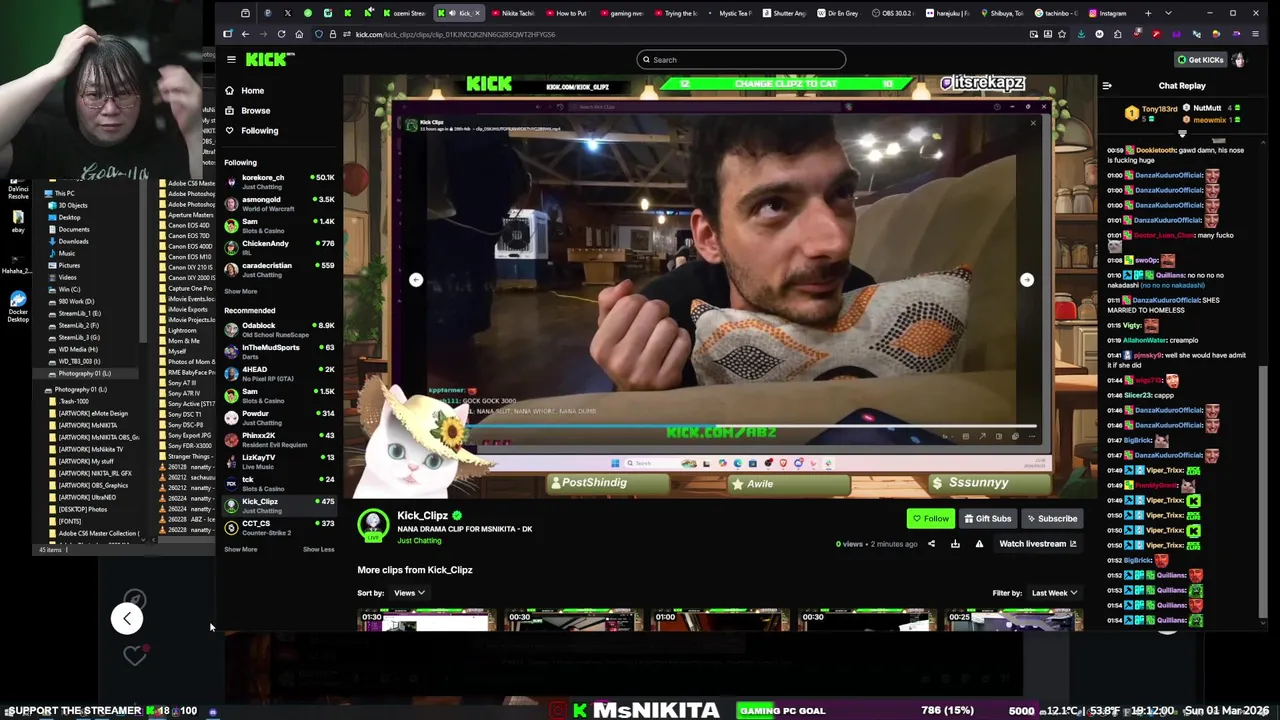Open the list all tabs chevron

point(1168,13)
